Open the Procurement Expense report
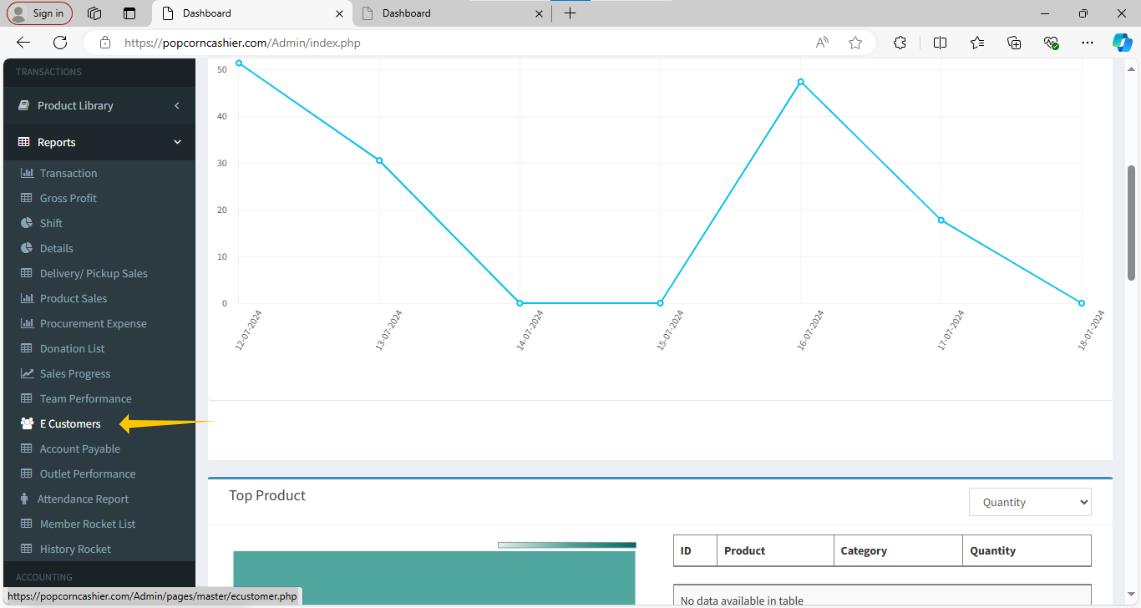Screen dimensions: 1141x608 (93, 324)
